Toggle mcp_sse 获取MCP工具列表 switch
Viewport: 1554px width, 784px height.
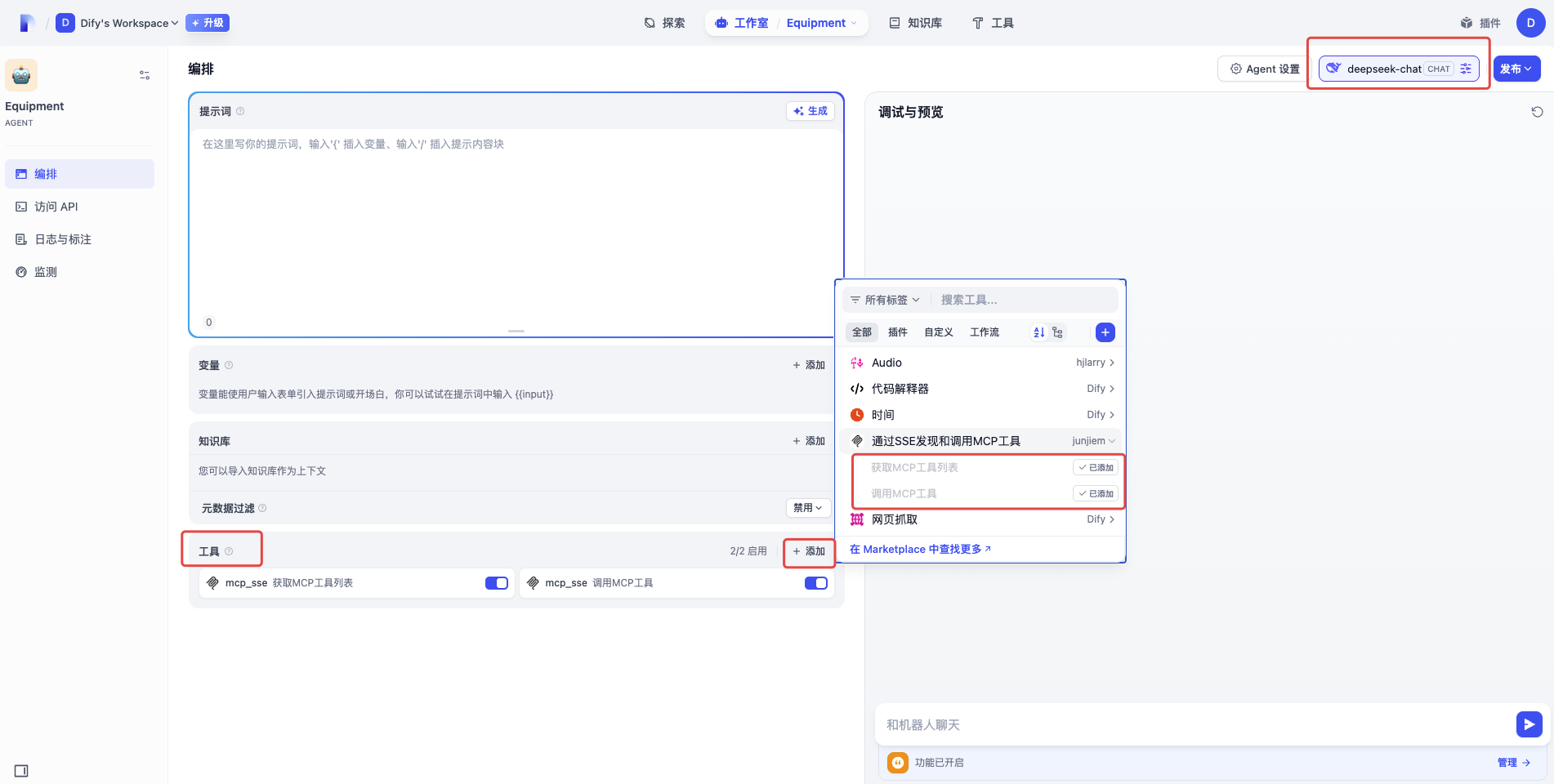point(497,583)
